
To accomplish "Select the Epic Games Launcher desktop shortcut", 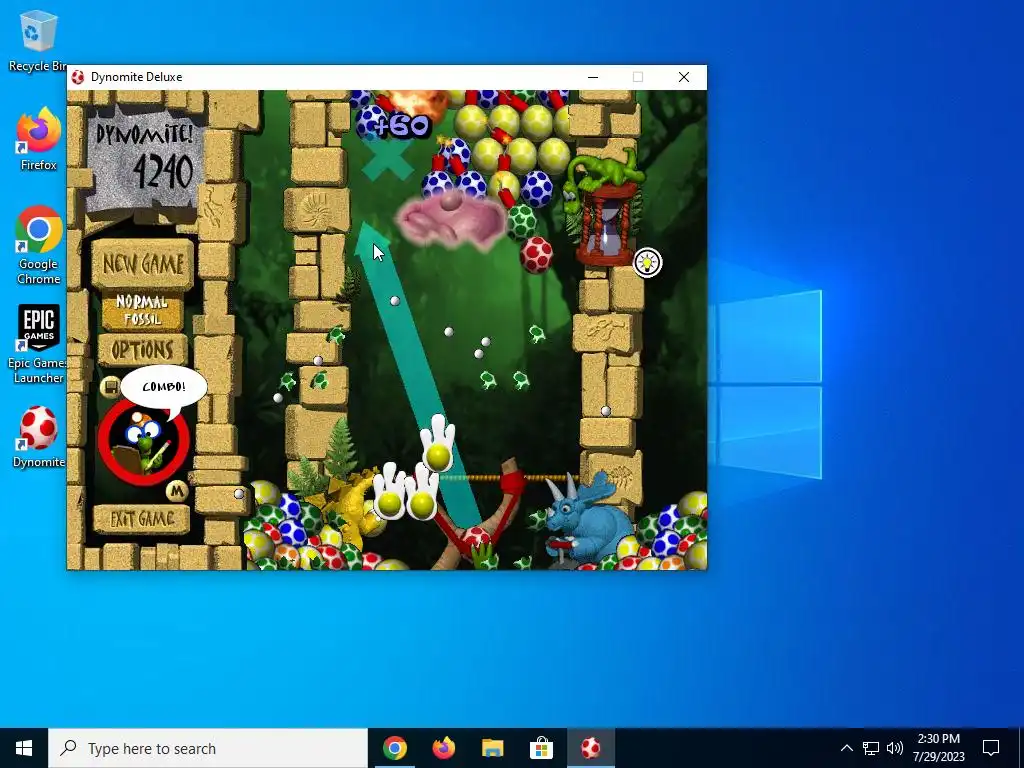I will coord(39,344).
